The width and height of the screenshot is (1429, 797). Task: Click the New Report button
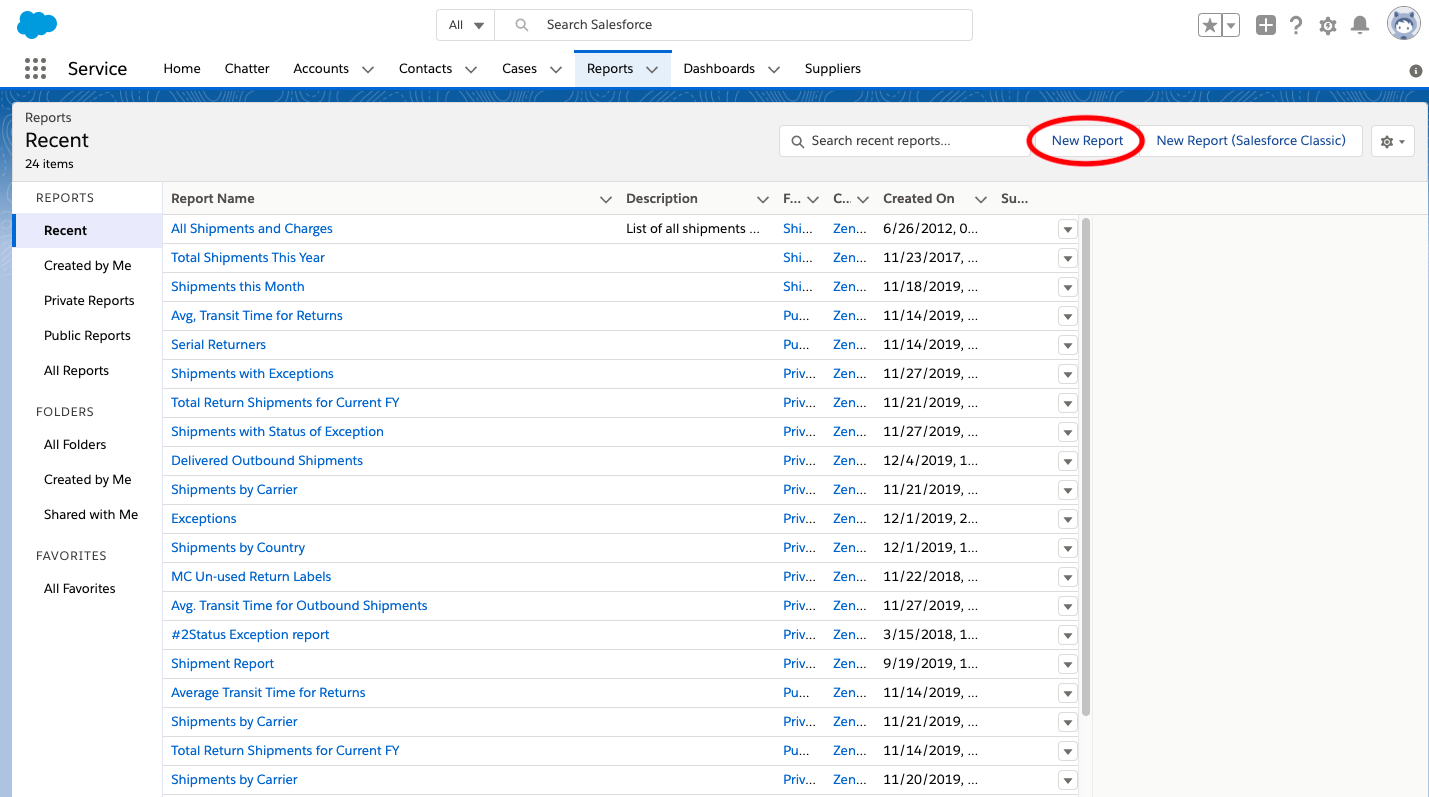click(x=1087, y=141)
